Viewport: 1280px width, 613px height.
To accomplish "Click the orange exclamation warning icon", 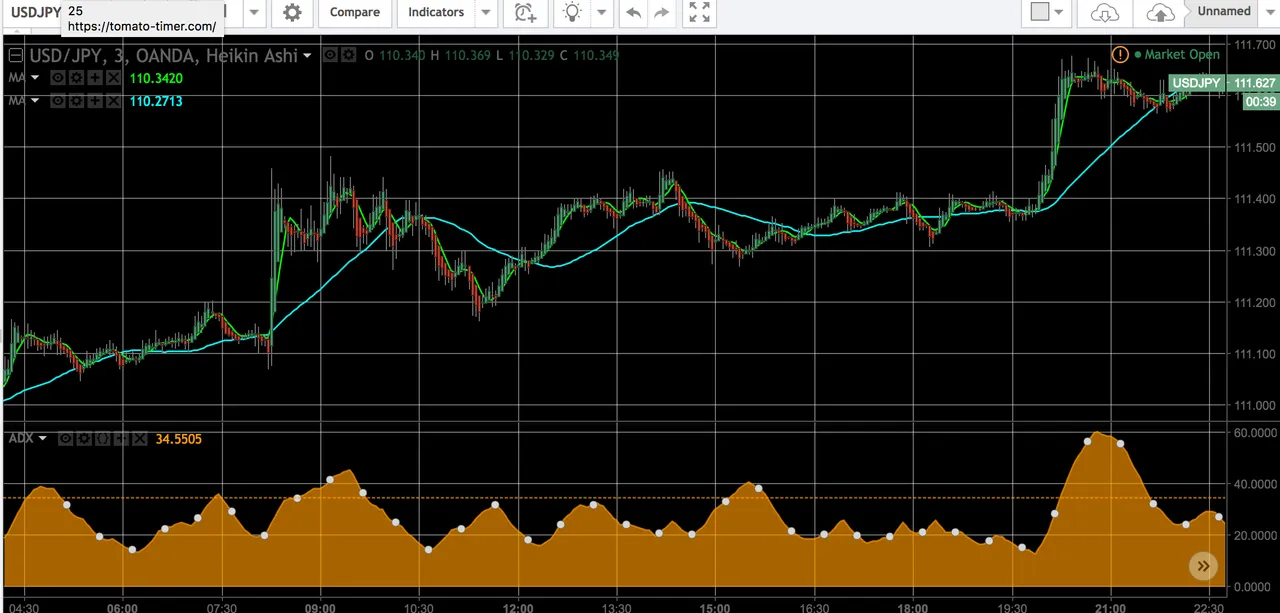I will pos(1120,55).
